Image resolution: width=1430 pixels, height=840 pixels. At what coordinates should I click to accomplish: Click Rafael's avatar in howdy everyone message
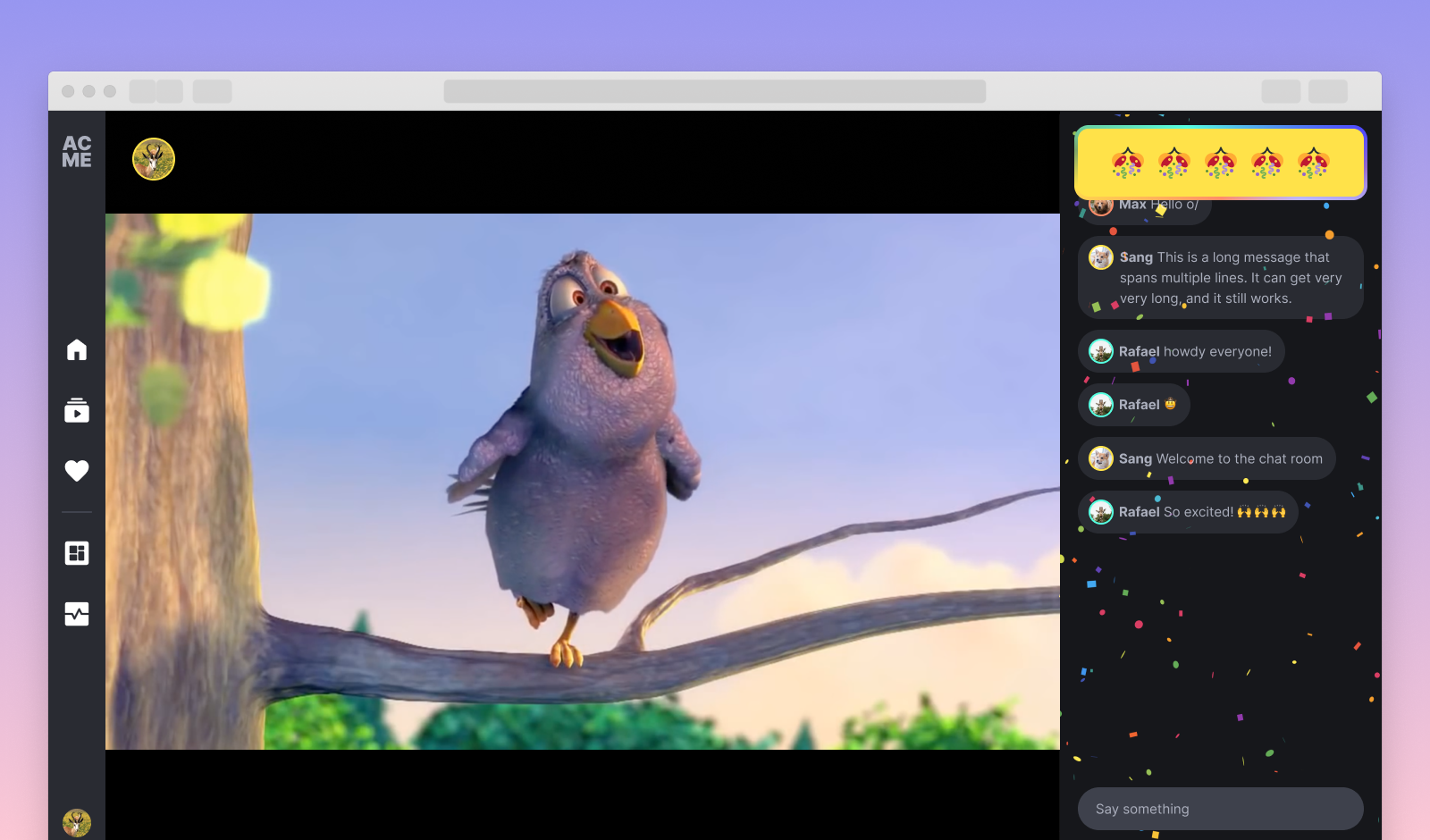1101,351
